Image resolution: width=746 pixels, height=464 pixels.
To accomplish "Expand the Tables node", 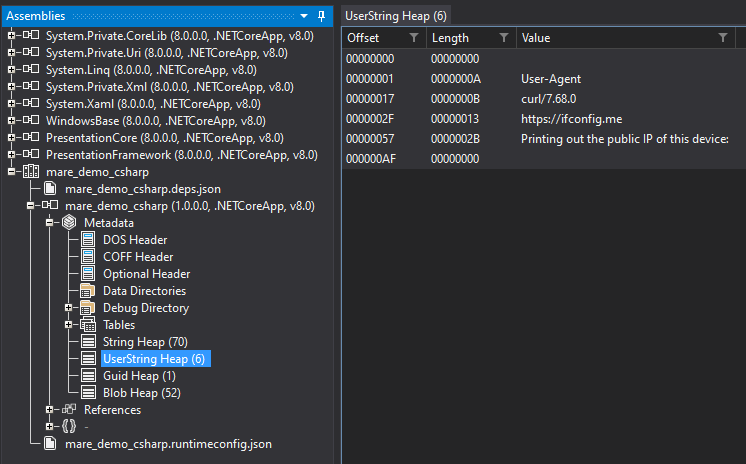I will [x=69, y=325].
